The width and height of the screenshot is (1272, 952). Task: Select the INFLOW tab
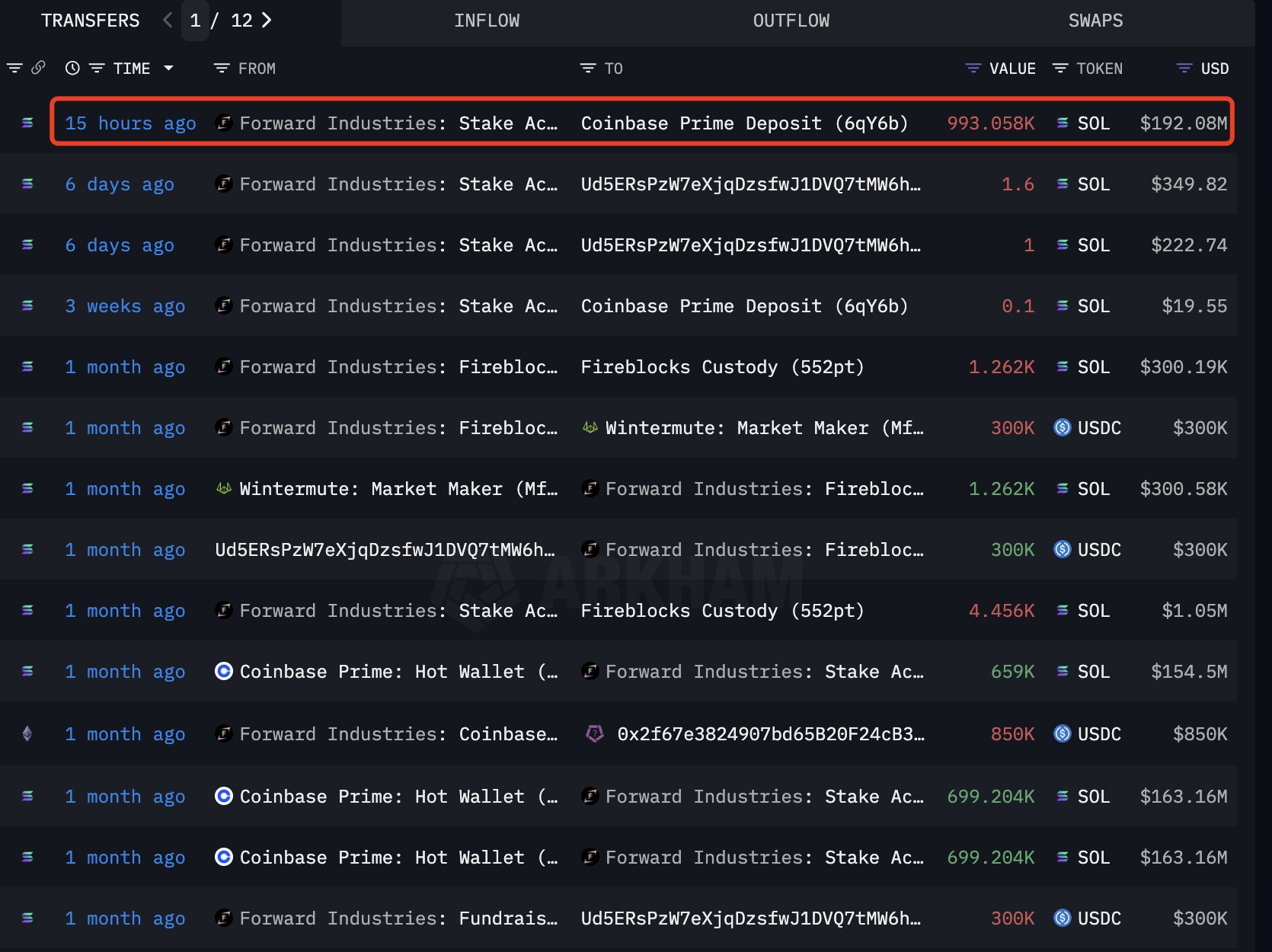[x=487, y=21]
